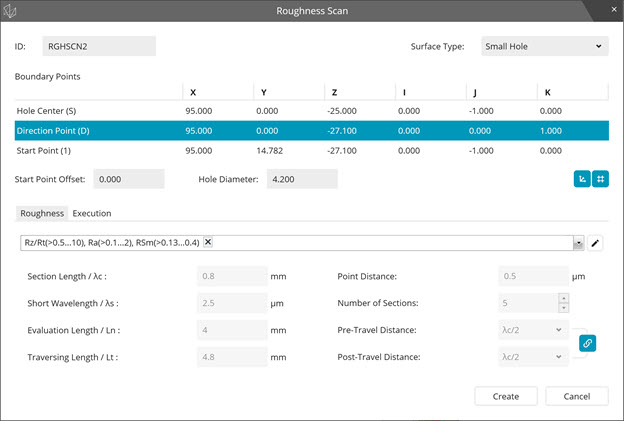Remove the roughness parameter tag with X
Image resolution: width=624 pixels, height=421 pixels.
pyautogui.click(x=207, y=242)
